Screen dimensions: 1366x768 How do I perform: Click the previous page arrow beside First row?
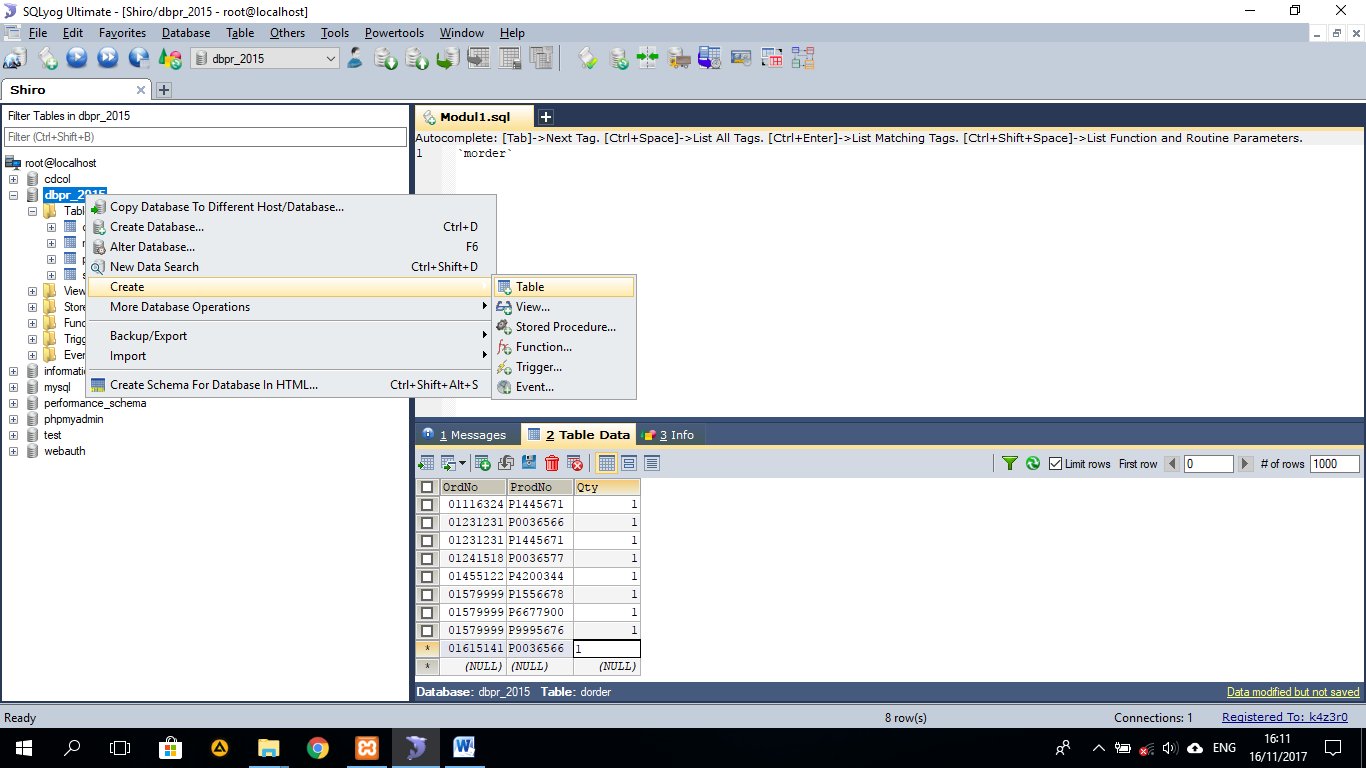click(1172, 464)
